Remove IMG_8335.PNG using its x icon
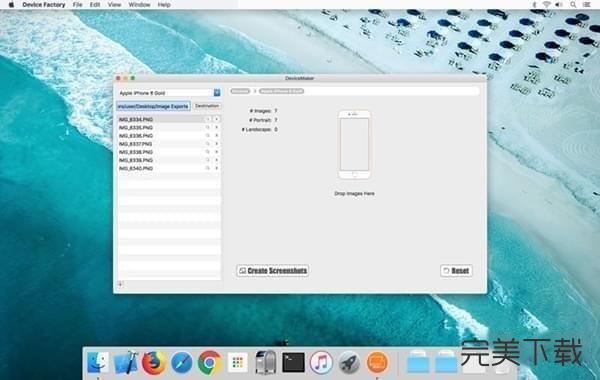600x380 pixels. point(217,127)
